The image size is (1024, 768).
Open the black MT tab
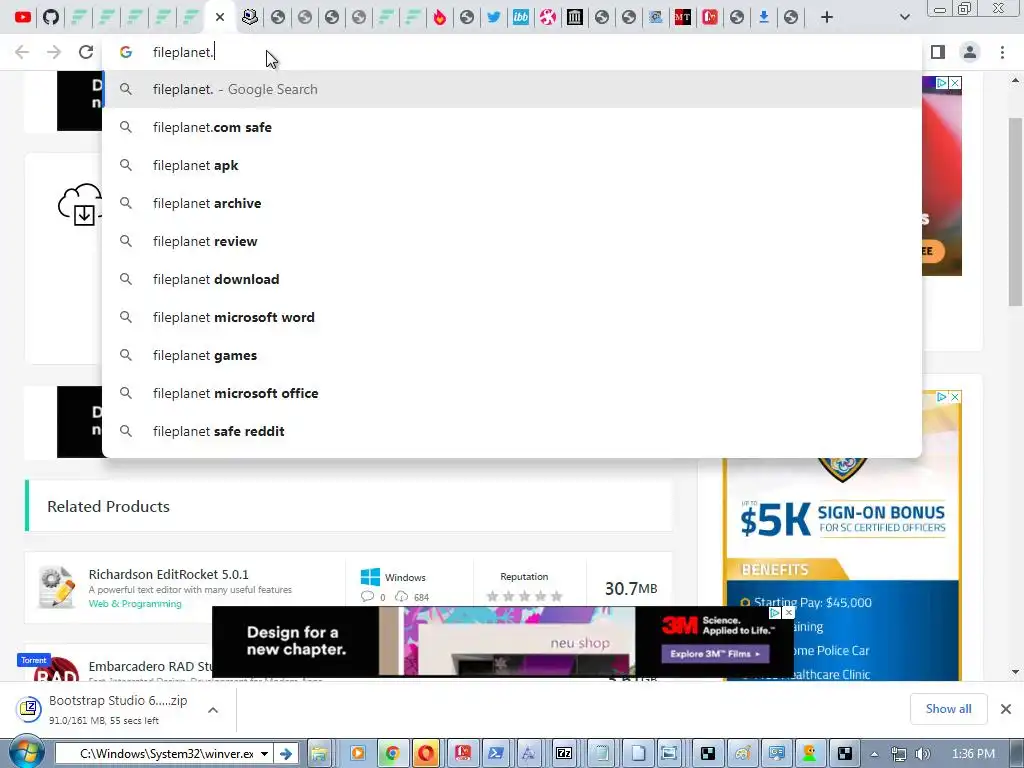[682, 17]
